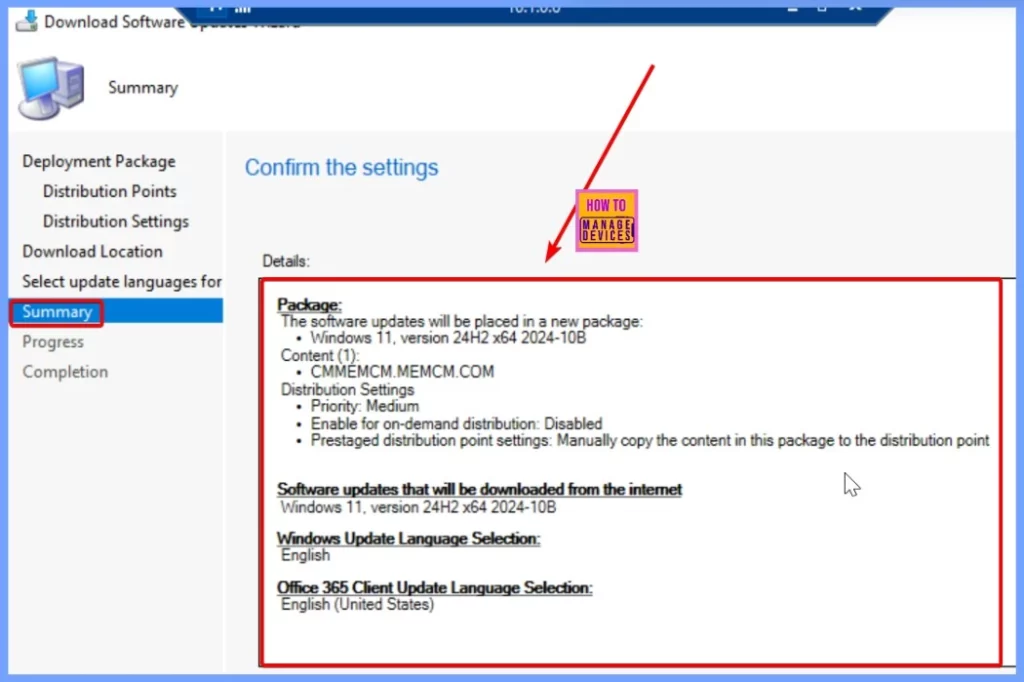Viewport: 1024px width, 682px height.
Task: Click the 'Priority: Medium' line
Action: tap(364, 406)
